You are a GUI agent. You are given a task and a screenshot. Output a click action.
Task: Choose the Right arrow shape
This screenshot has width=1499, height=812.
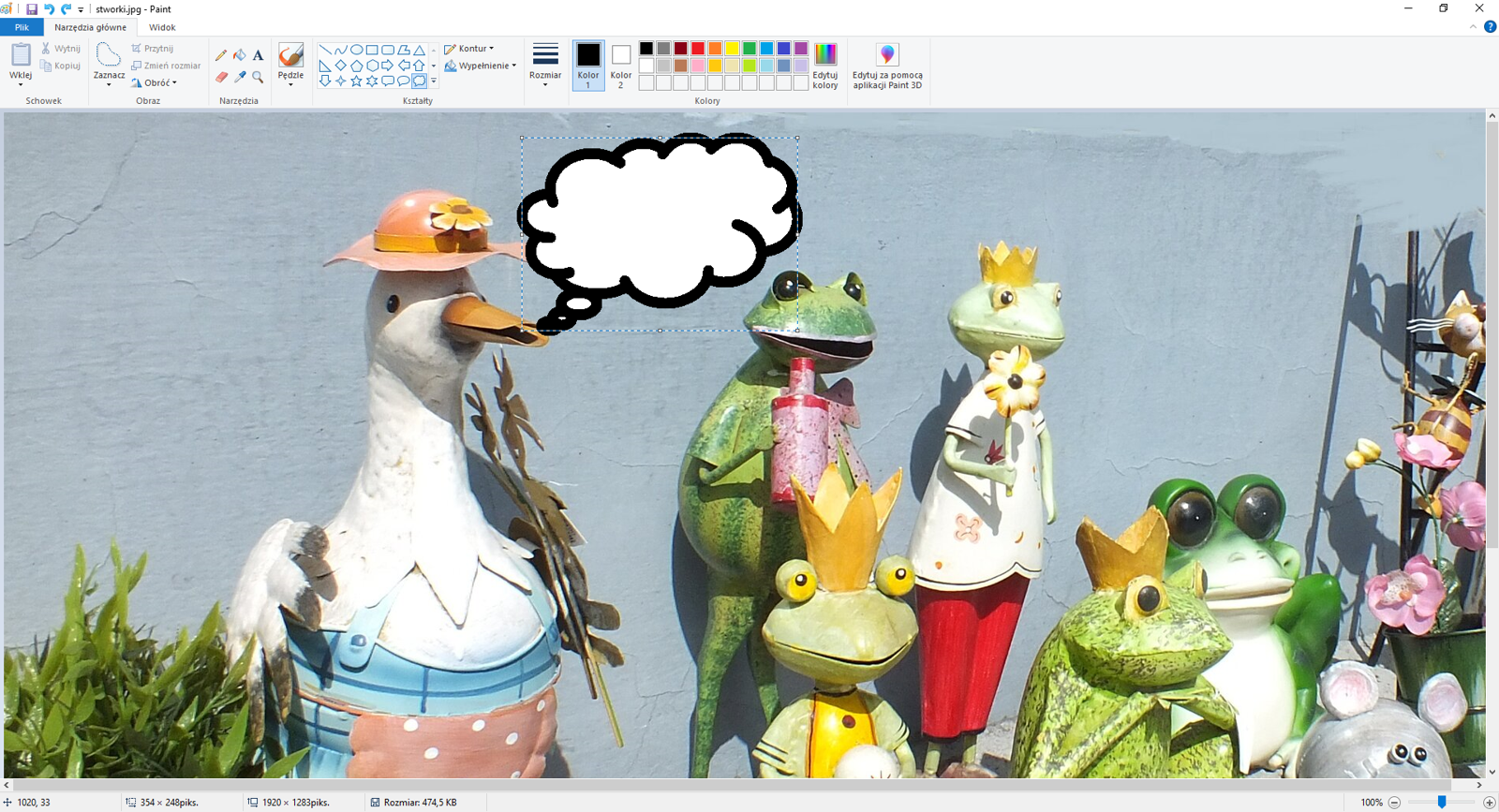(x=388, y=66)
